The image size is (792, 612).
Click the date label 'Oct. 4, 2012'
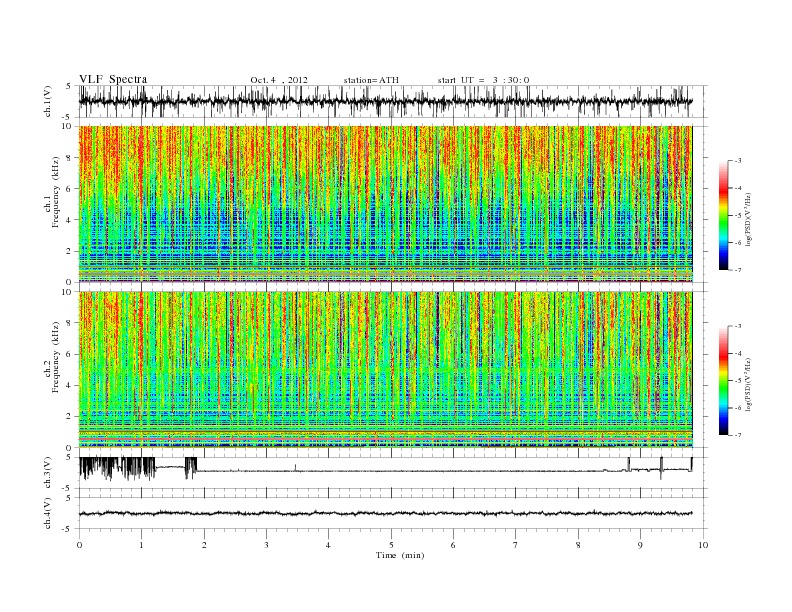279,80
